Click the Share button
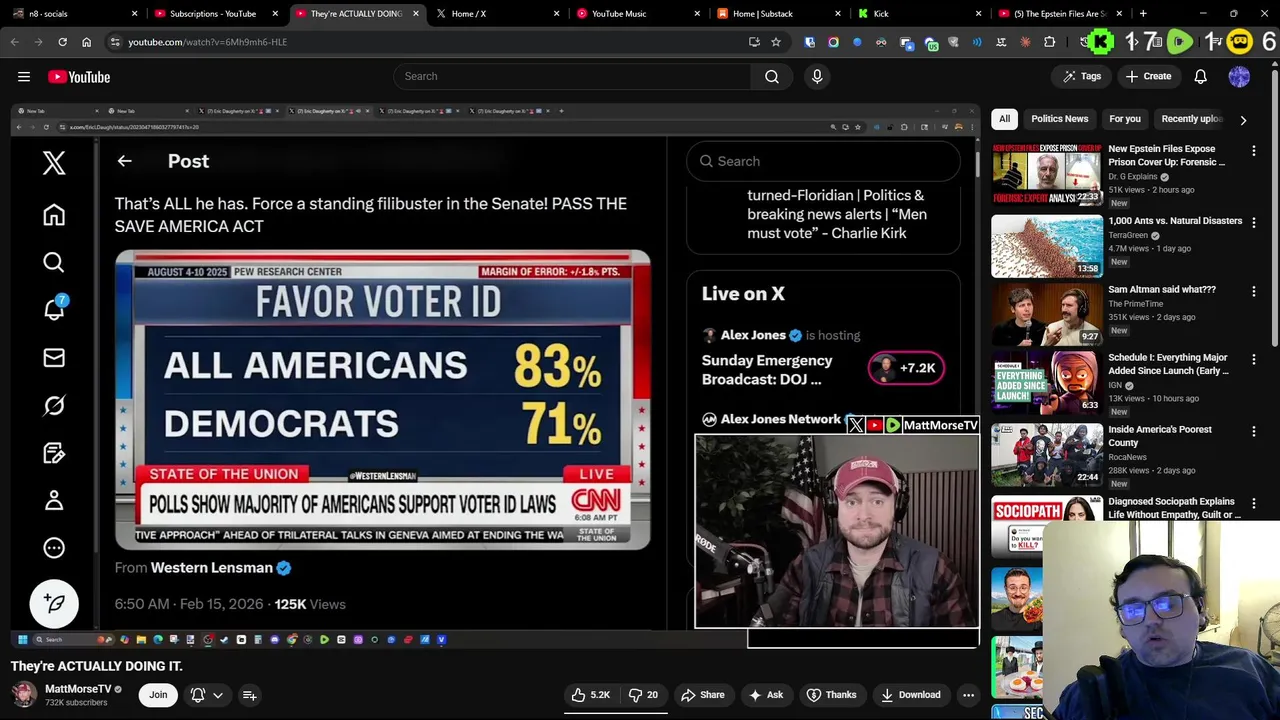Screen dimensions: 1280x720 point(703,695)
